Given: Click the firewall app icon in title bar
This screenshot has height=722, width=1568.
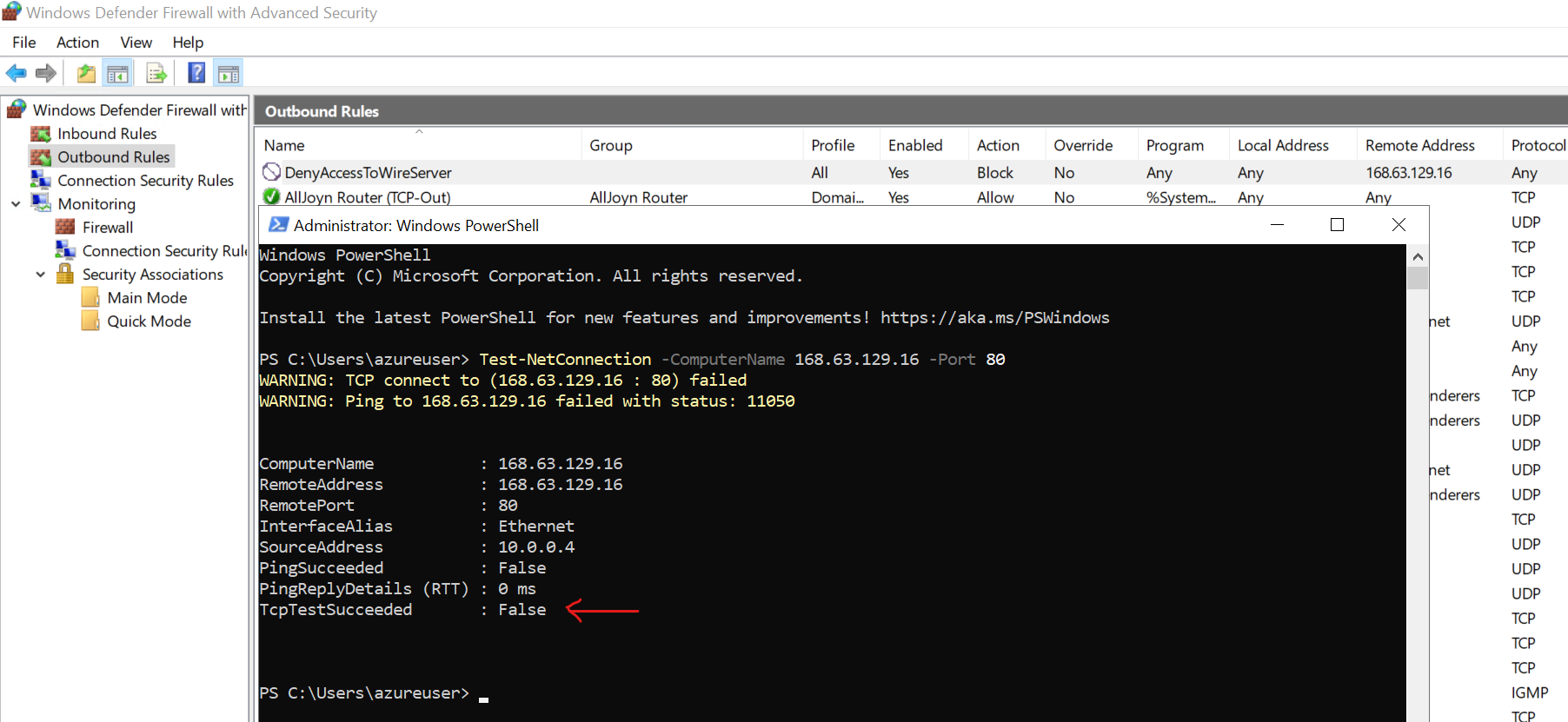Looking at the screenshot, I should 11,12.
